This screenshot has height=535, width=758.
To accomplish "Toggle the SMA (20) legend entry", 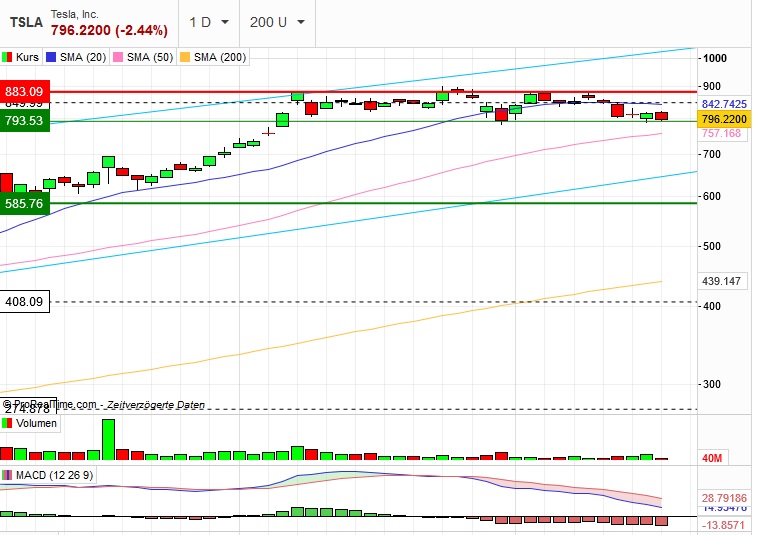I will [76, 57].
